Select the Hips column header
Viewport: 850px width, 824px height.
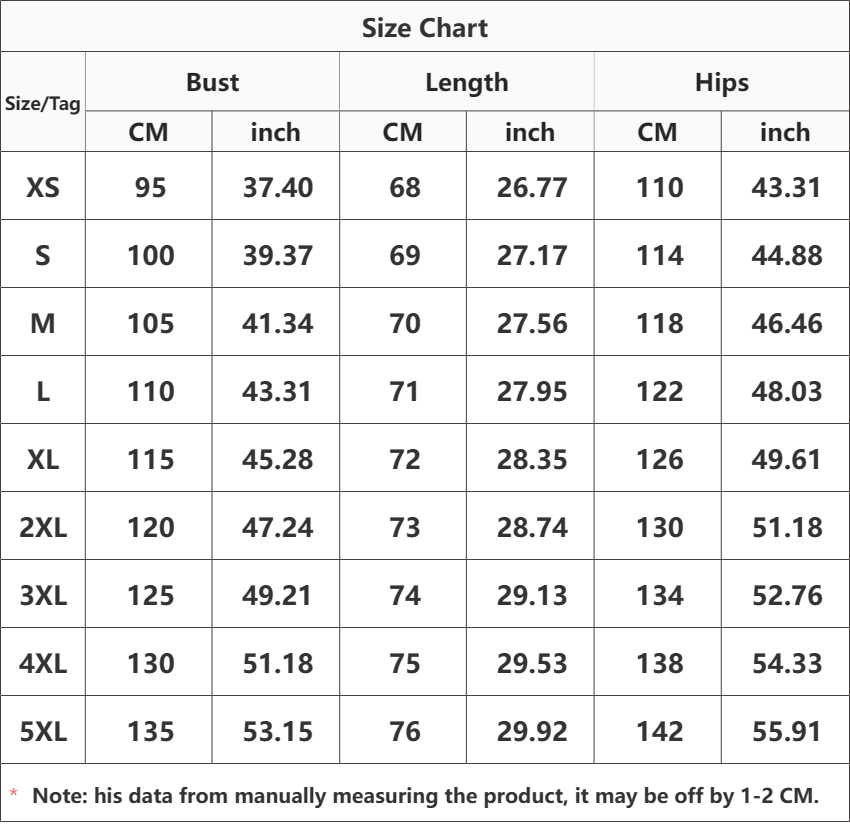pos(722,83)
